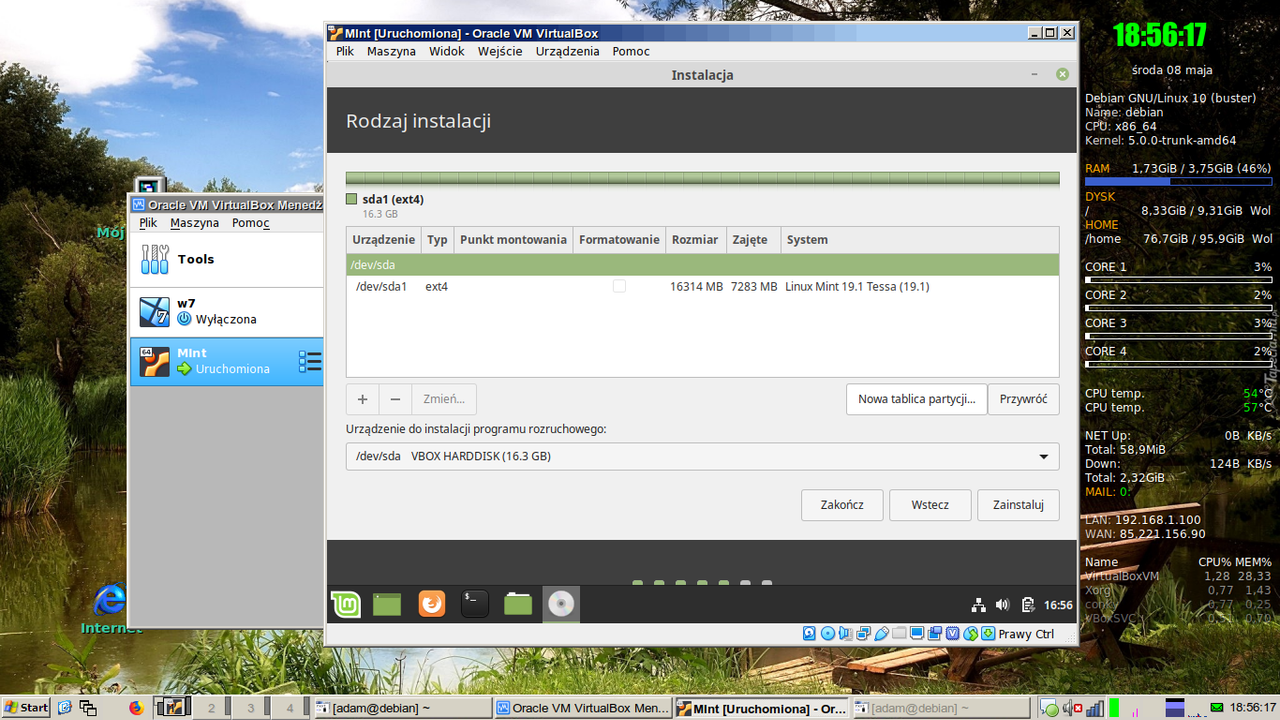The height and width of the screenshot is (720, 1280).
Task: Open the Urządzenia menu in Mint VM window
Action: coord(567,51)
